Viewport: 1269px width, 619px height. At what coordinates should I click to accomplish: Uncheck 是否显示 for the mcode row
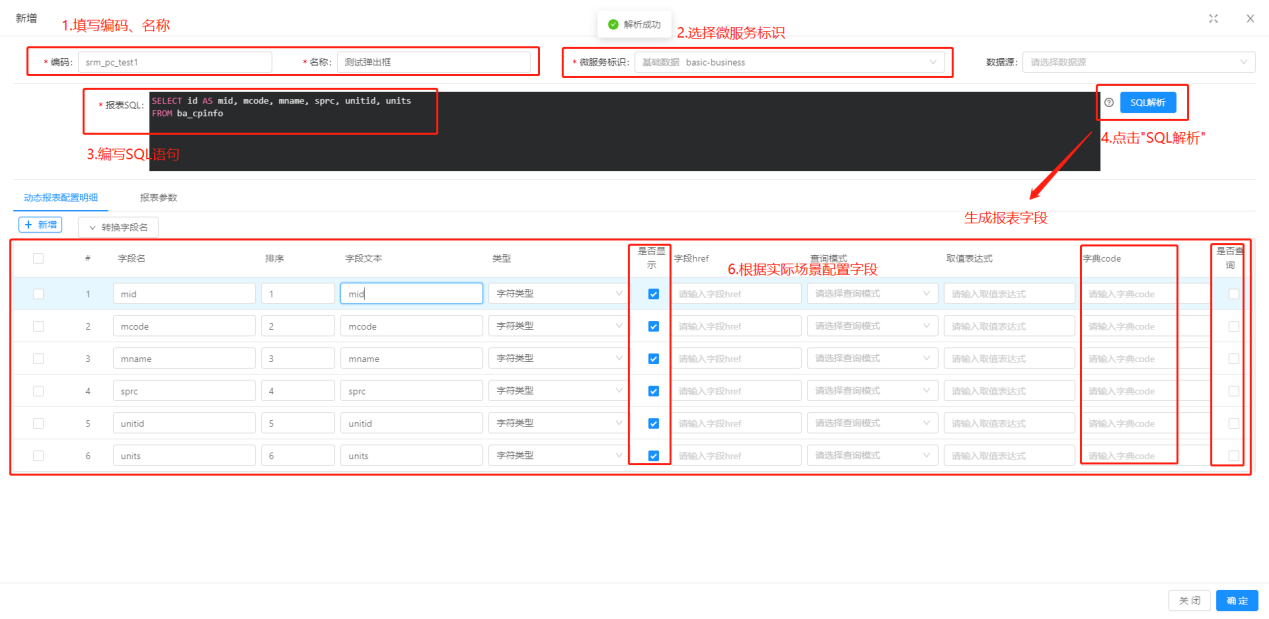click(x=653, y=326)
